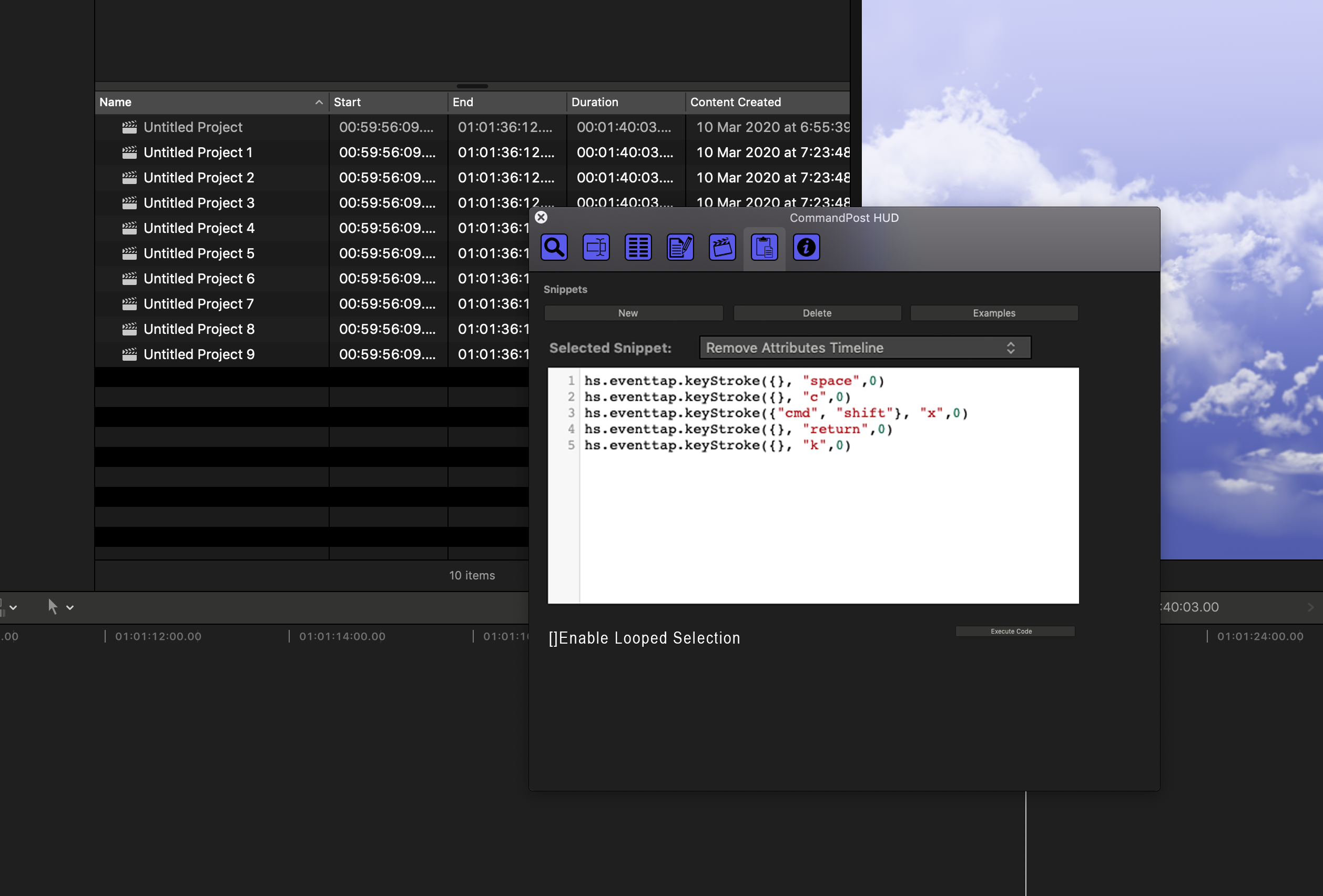This screenshot has width=1323, height=896.
Task: Click the clapperboard icon in the HUD toolbar
Action: (x=722, y=247)
